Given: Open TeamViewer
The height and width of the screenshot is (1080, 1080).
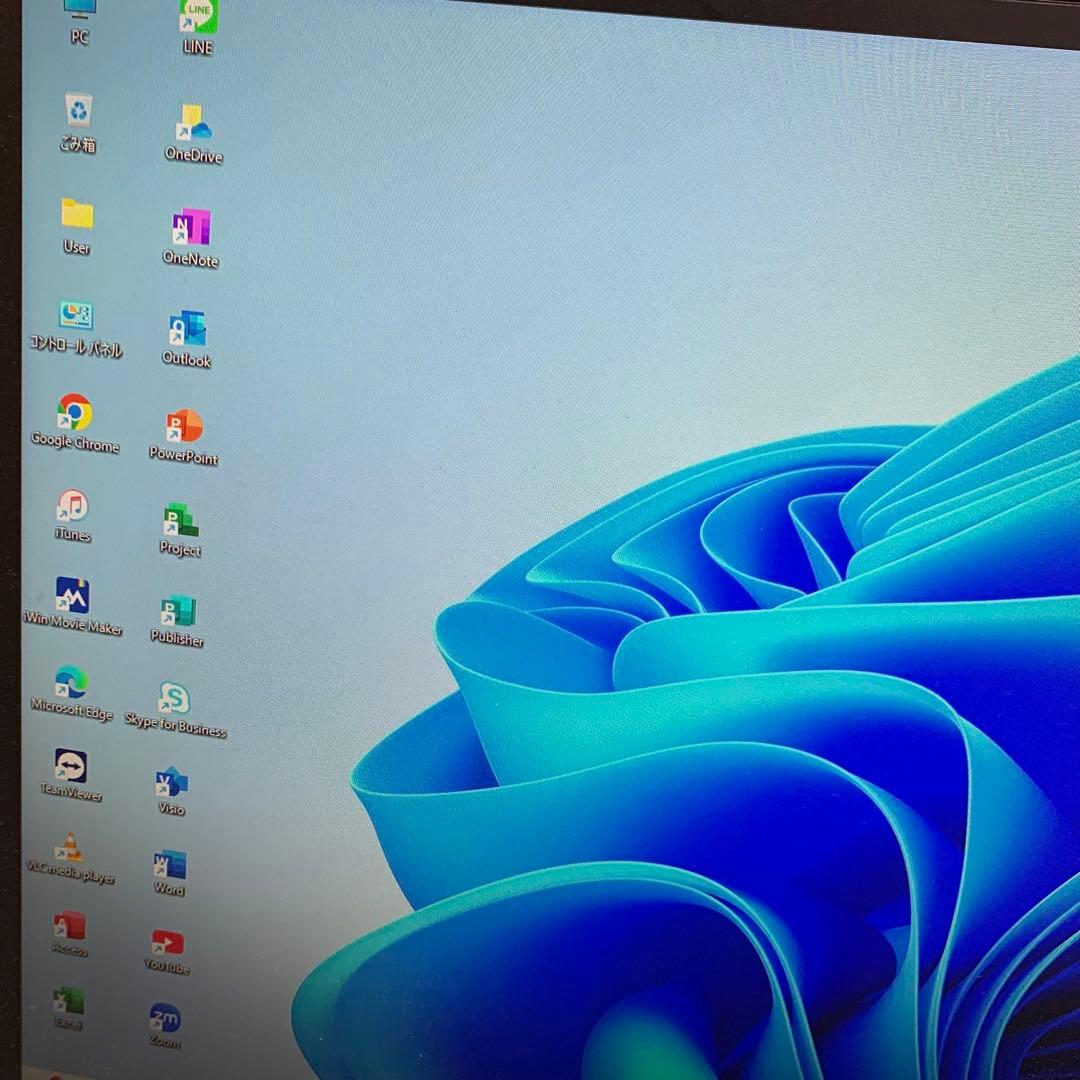Looking at the screenshot, I should 69,768.
